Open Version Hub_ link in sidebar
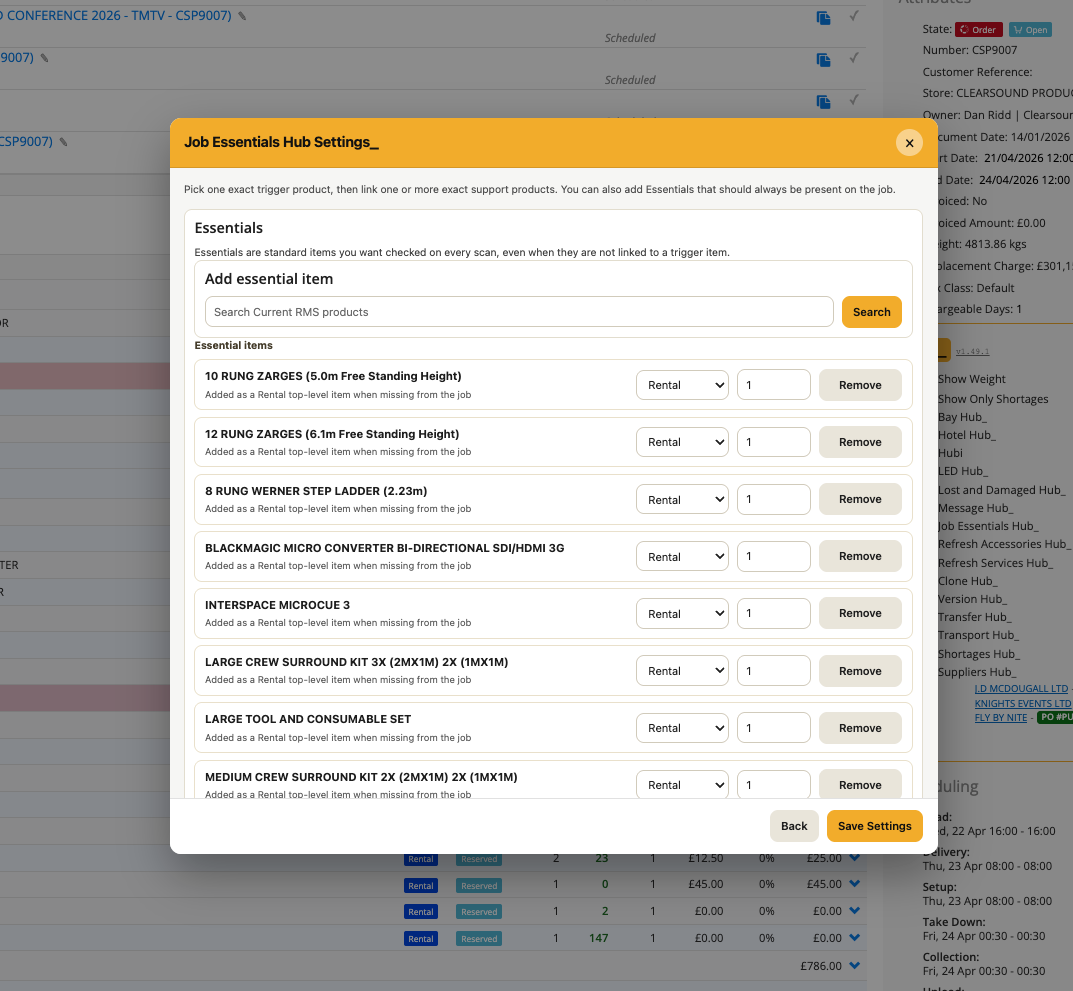The height and width of the screenshot is (991, 1073). pos(972,599)
